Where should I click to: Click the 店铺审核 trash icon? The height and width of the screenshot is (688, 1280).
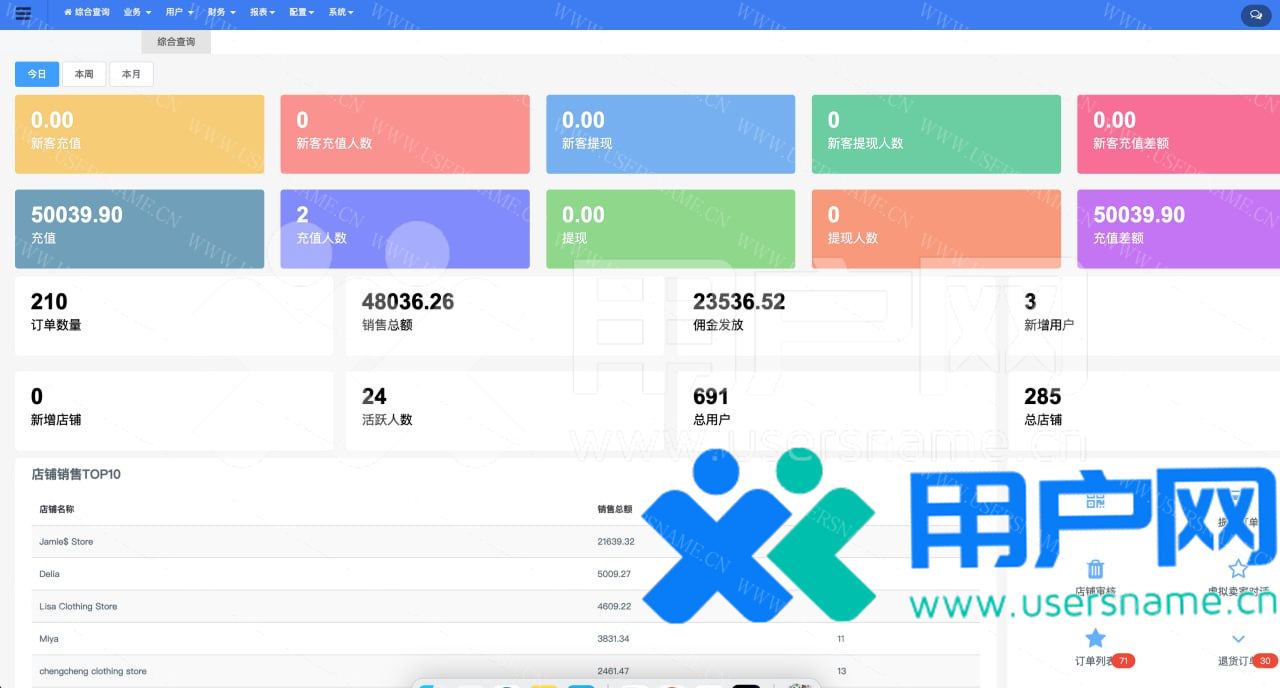[x=1095, y=570]
